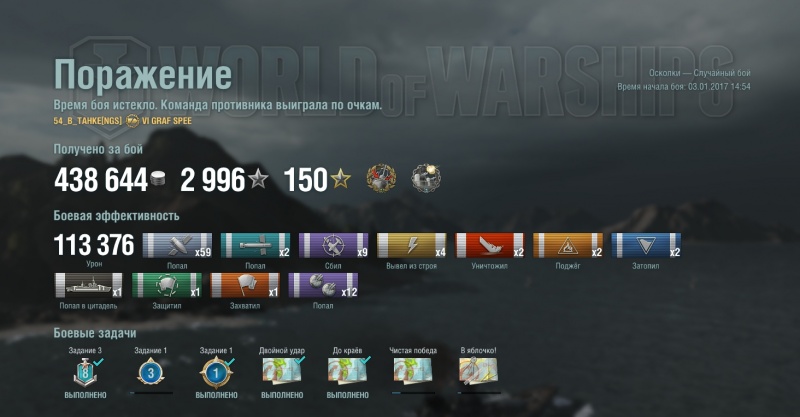Click the Задание 3 completed mission badge

[86, 372]
